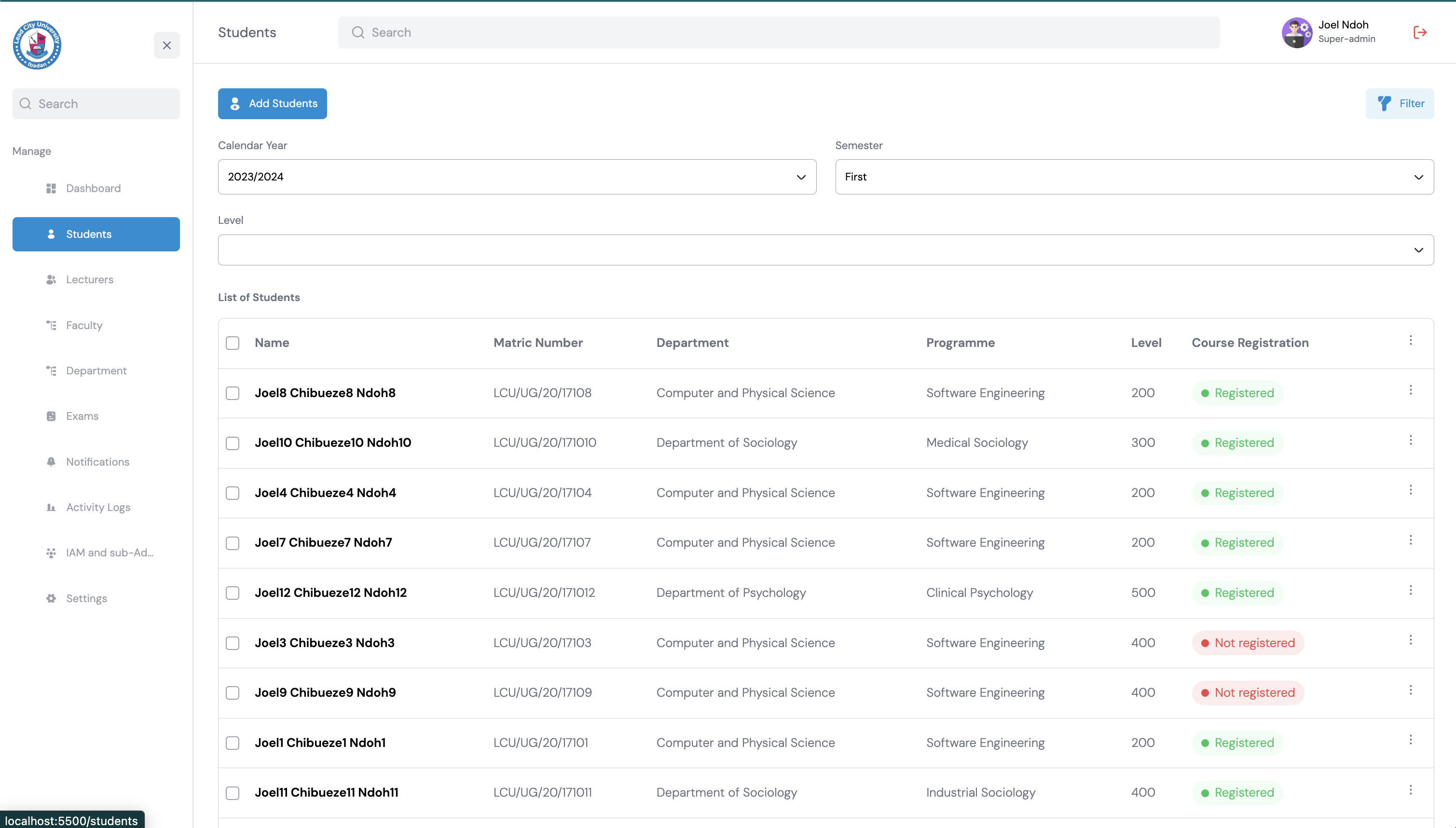Click the Course Registration column header

[x=1250, y=343]
